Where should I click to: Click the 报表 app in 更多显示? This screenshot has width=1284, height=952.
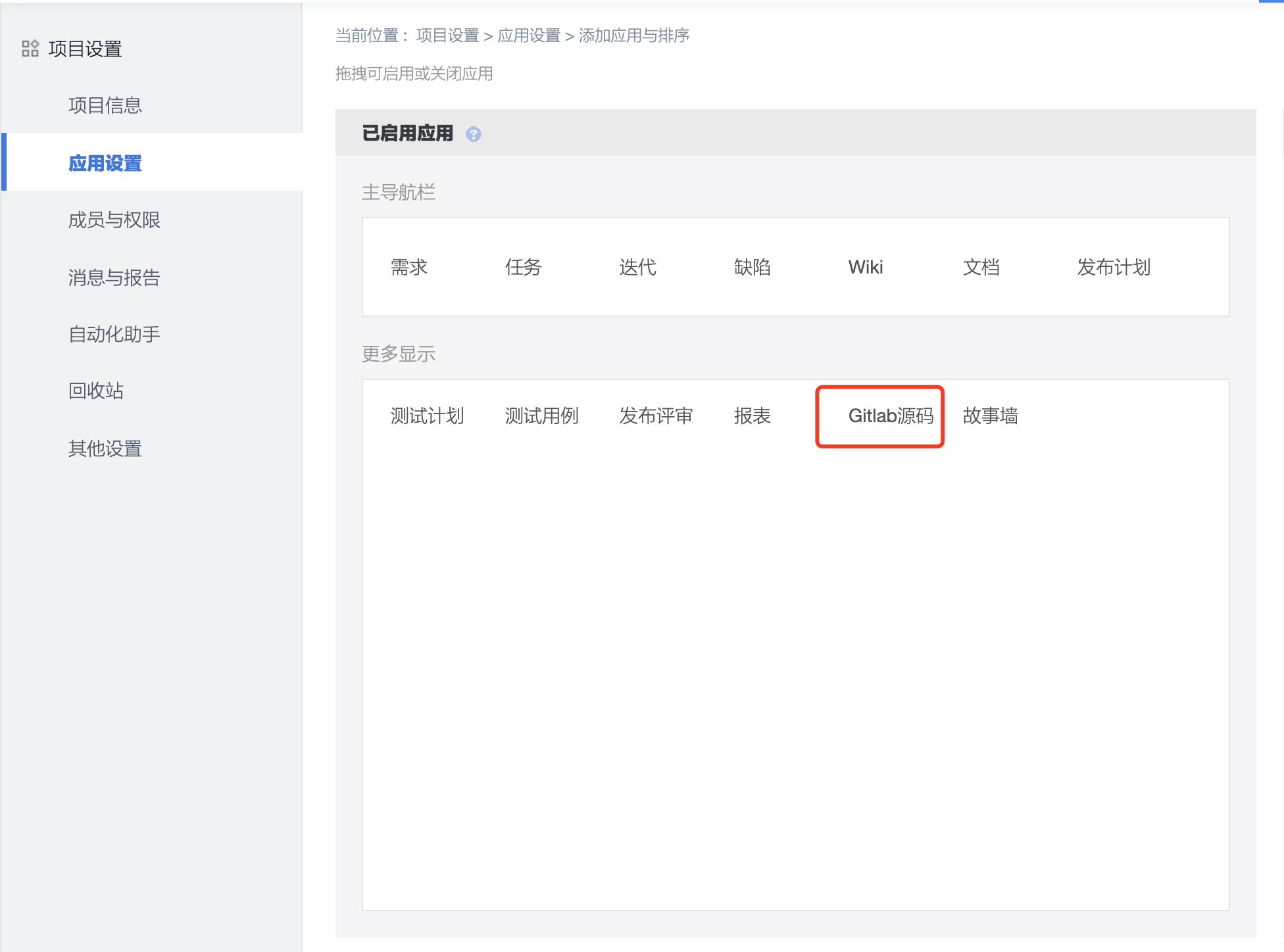coord(753,416)
